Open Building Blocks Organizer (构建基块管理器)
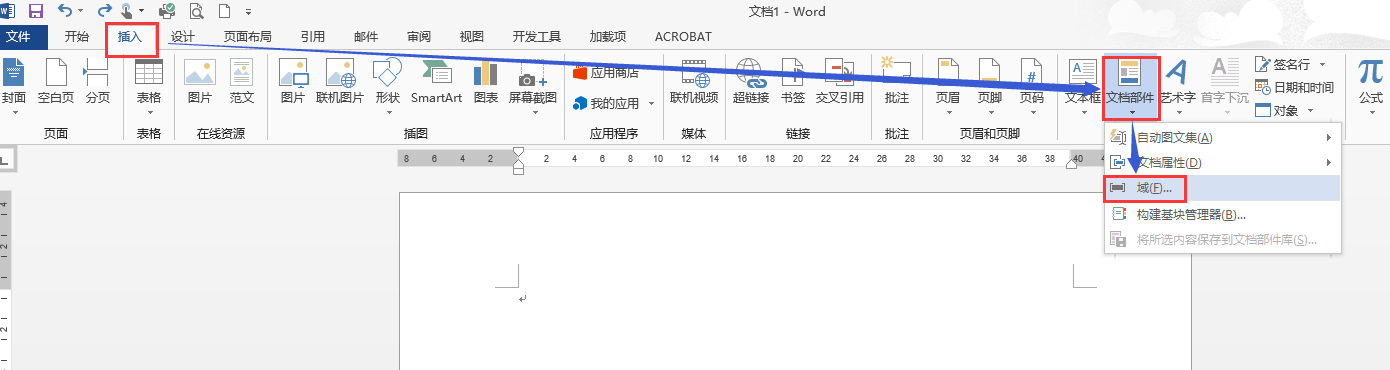 click(x=1222, y=214)
